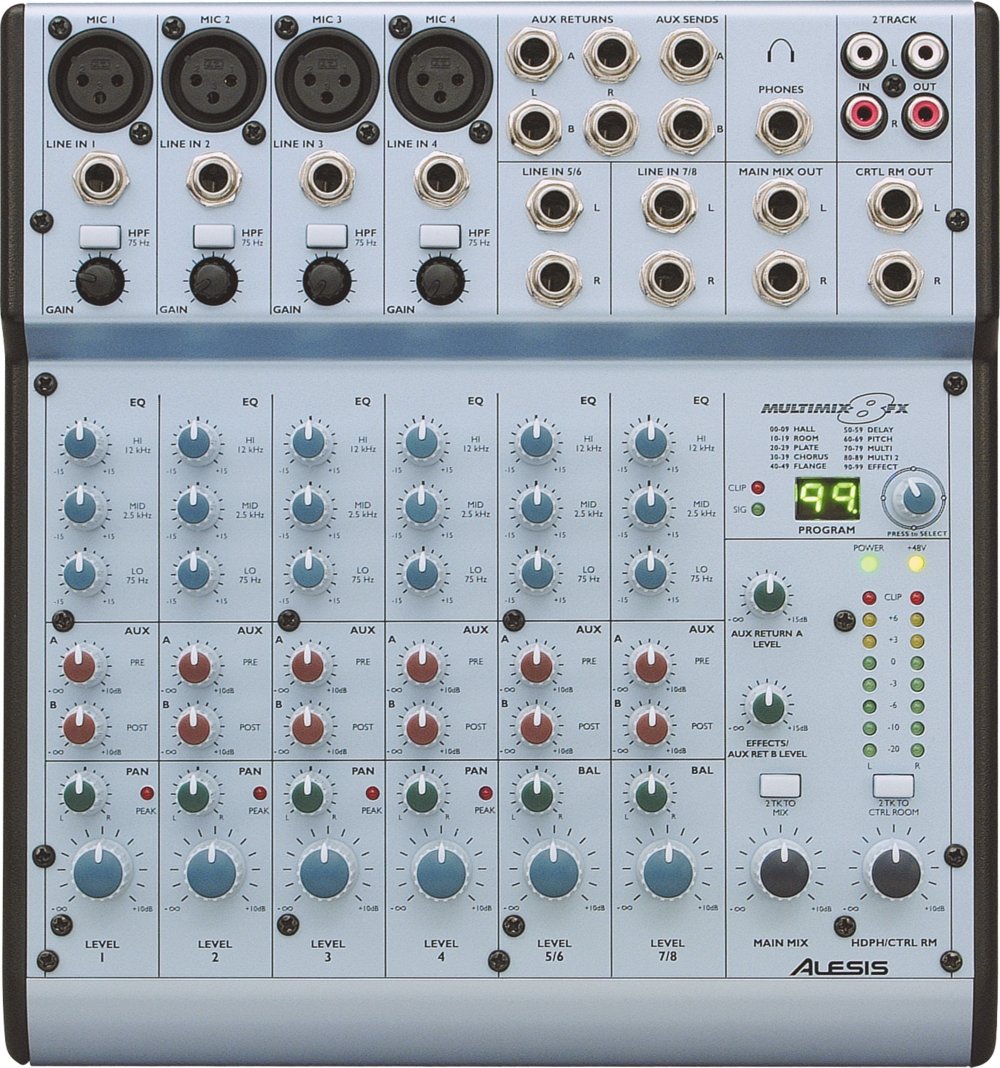Click the MAIN MIX level knob
1000x1068 pixels.
click(x=784, y=873)
